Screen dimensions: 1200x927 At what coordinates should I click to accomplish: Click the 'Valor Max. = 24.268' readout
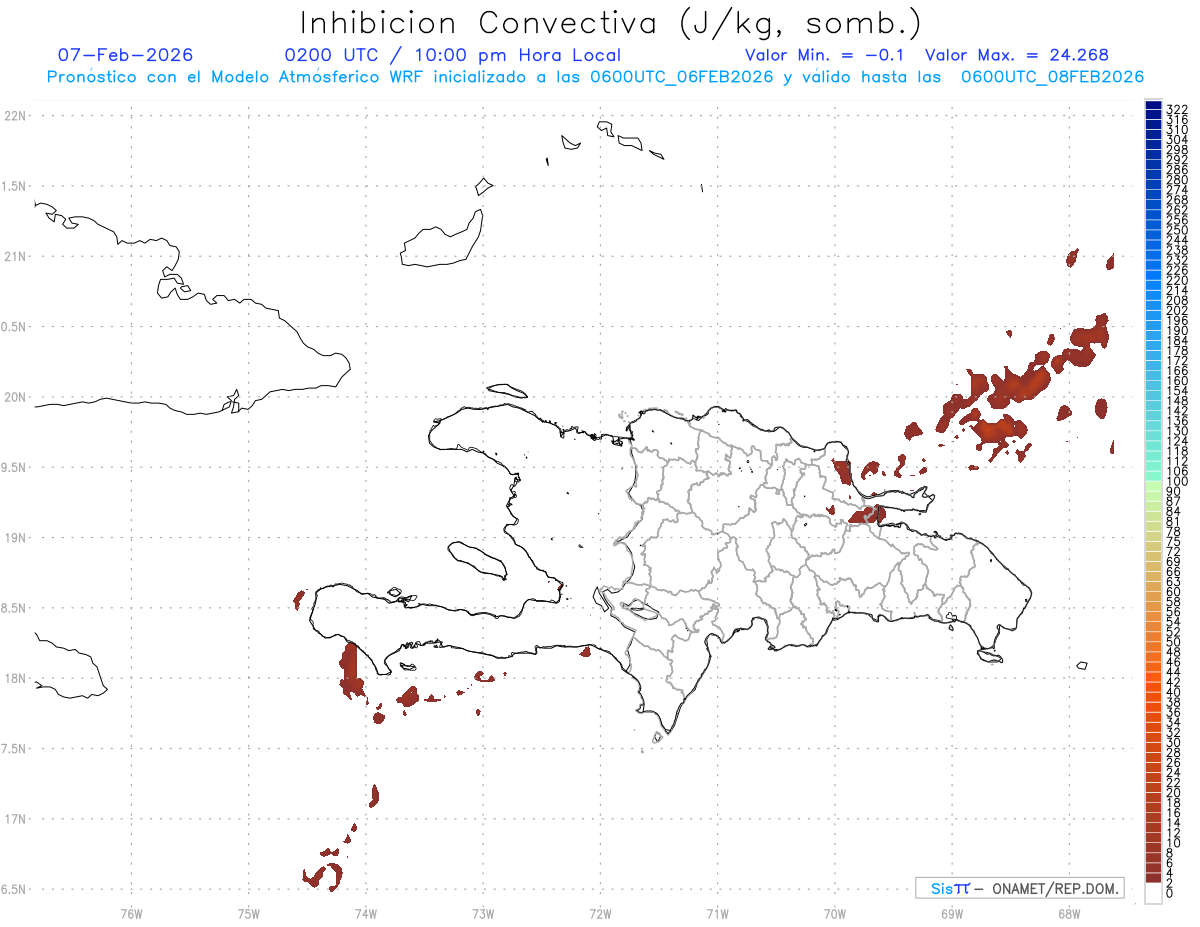[1017, 55]
